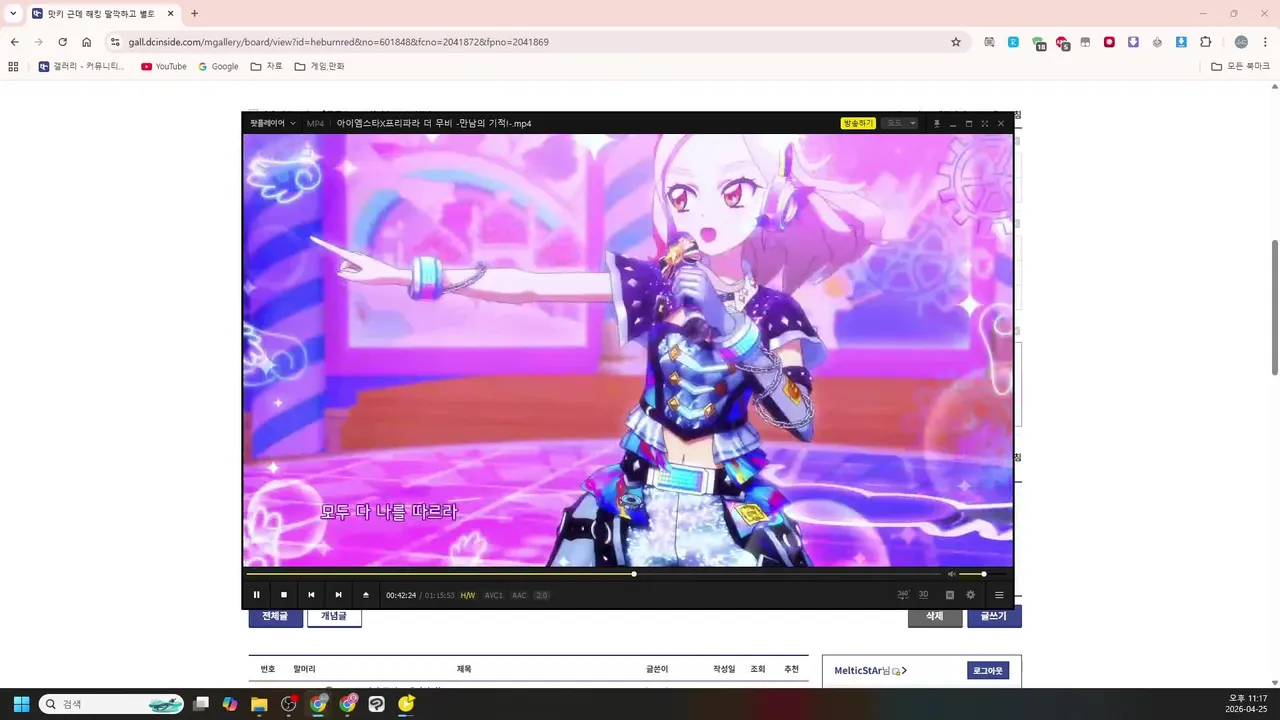Bookmark this page with the star
Viewport: 1280px width, 720px height.
(956, 42)
